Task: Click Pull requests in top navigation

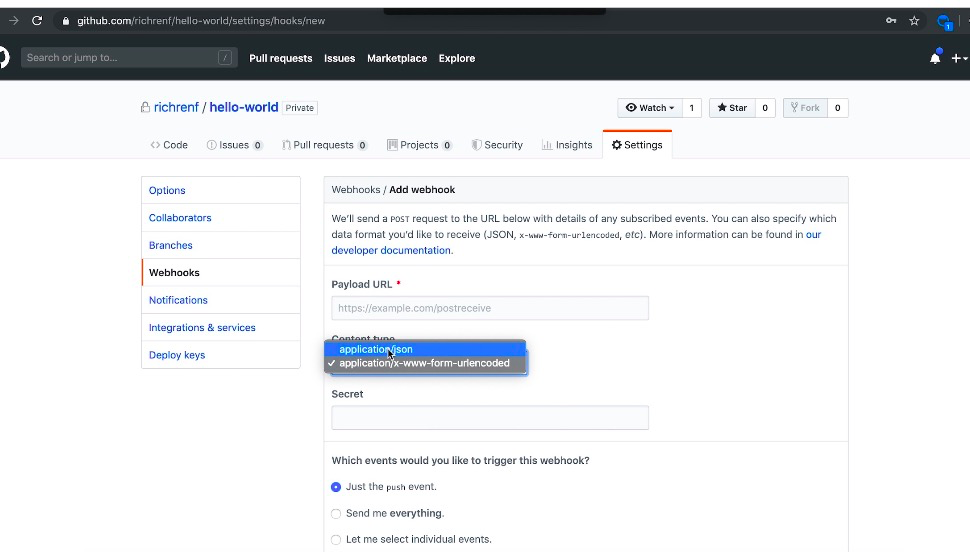Action: (x=281, y=58)
